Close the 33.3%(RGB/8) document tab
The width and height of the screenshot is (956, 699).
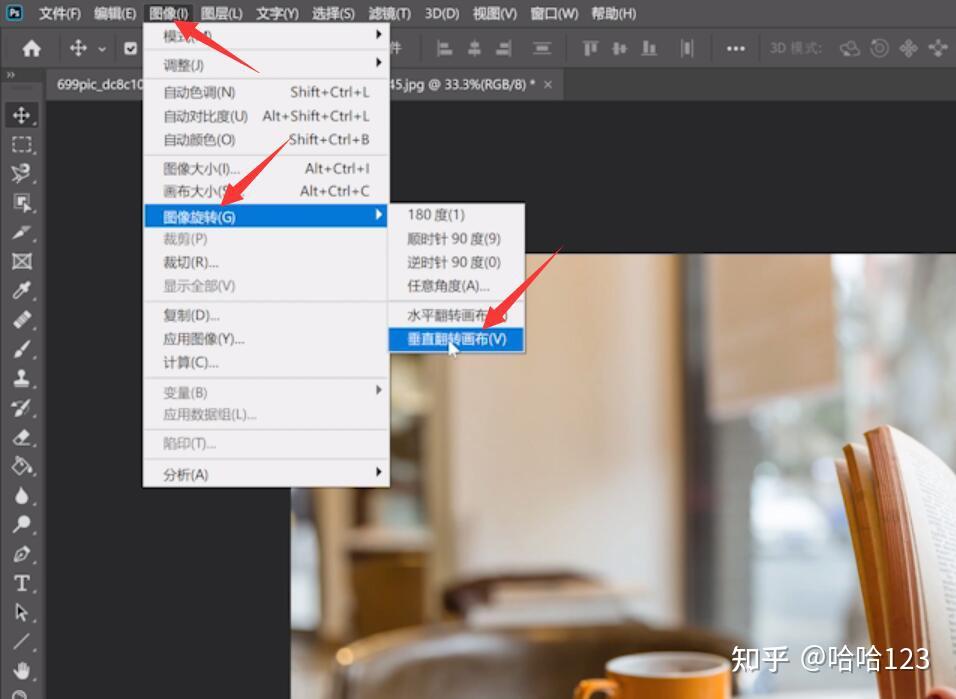pyautogui.click(x=548, y=85)
